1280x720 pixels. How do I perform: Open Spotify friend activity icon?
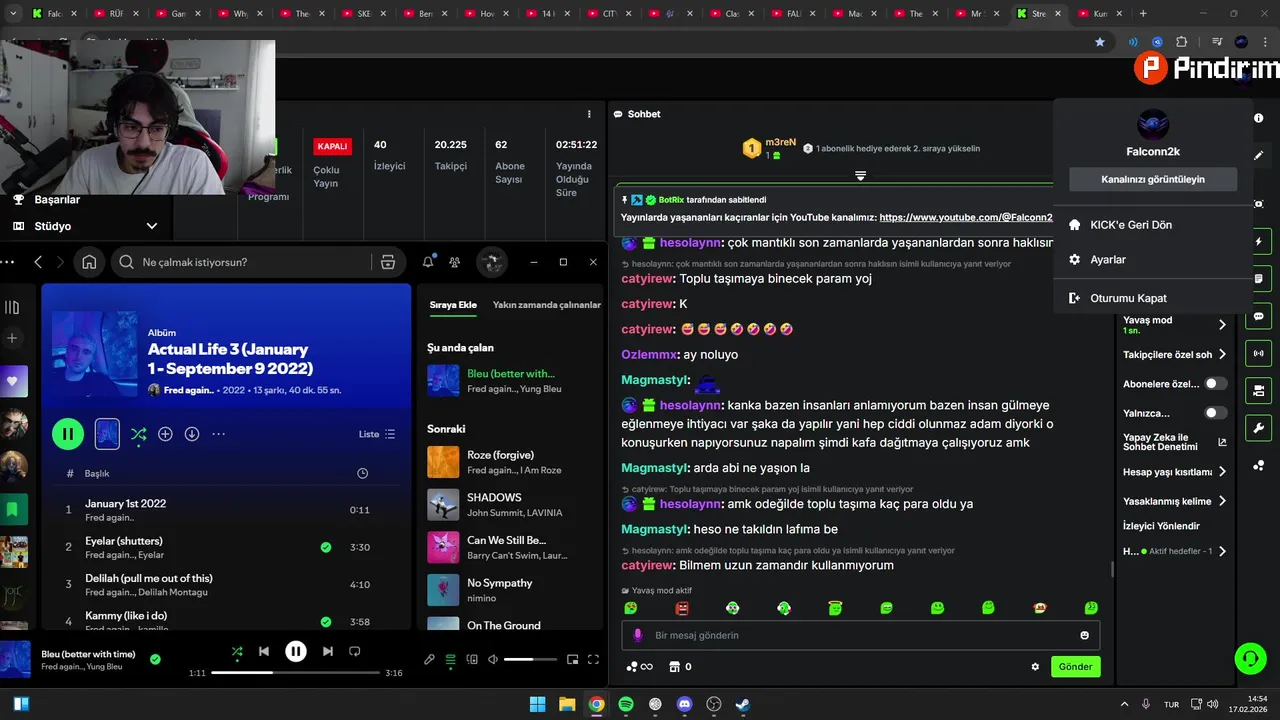click(455, 262)
